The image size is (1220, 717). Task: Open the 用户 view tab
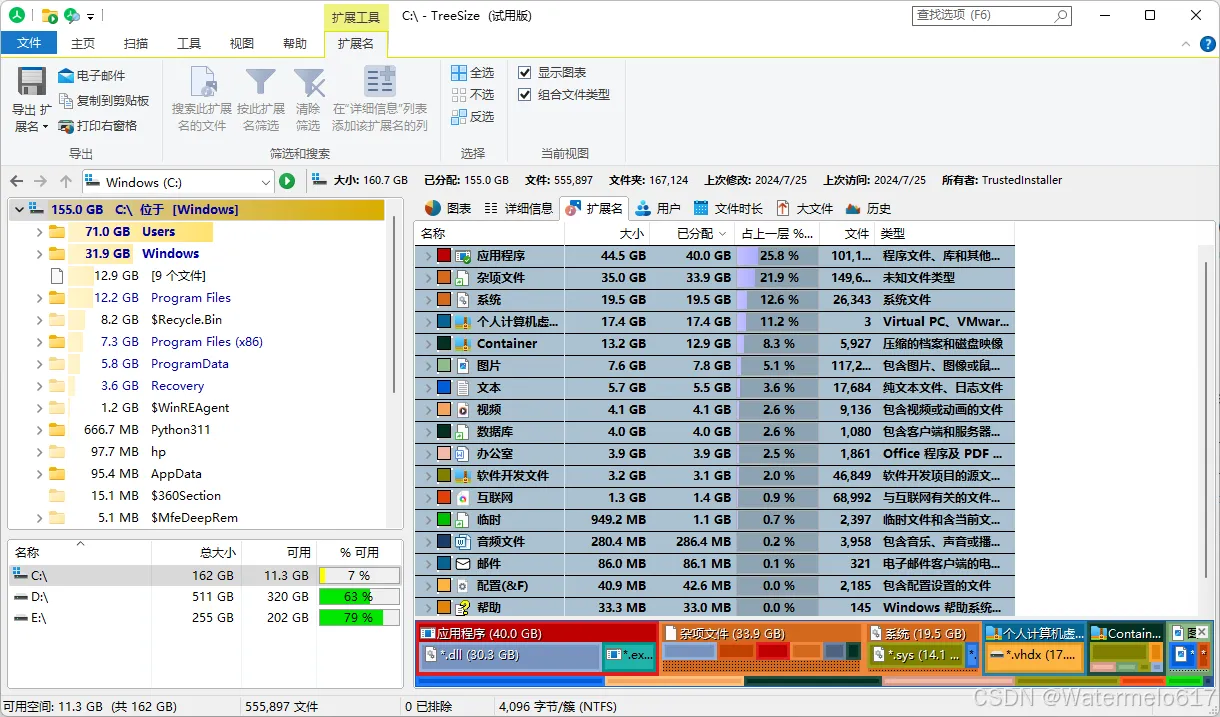click(x=658, y=209)
